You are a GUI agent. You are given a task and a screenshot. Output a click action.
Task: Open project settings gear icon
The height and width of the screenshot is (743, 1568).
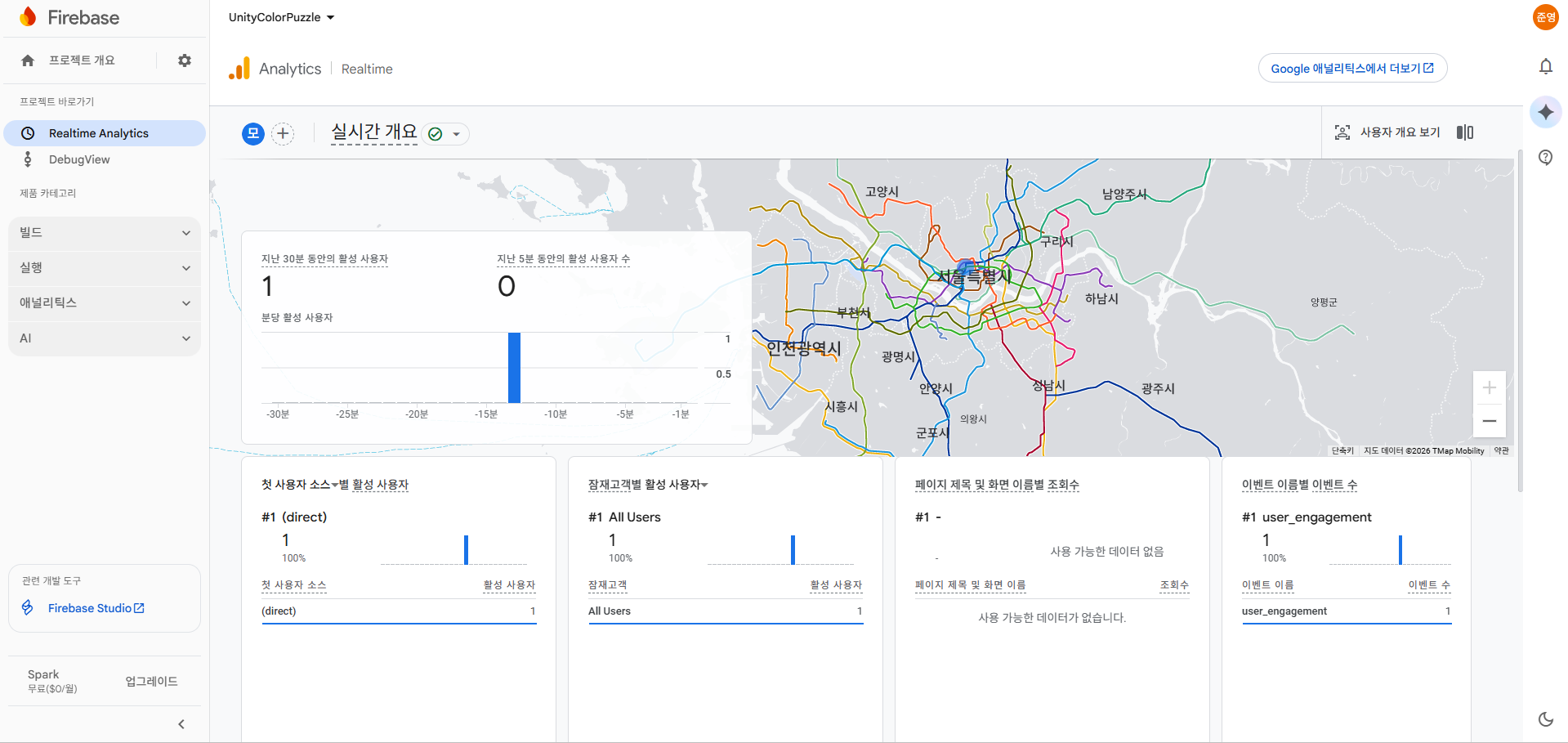185,60
